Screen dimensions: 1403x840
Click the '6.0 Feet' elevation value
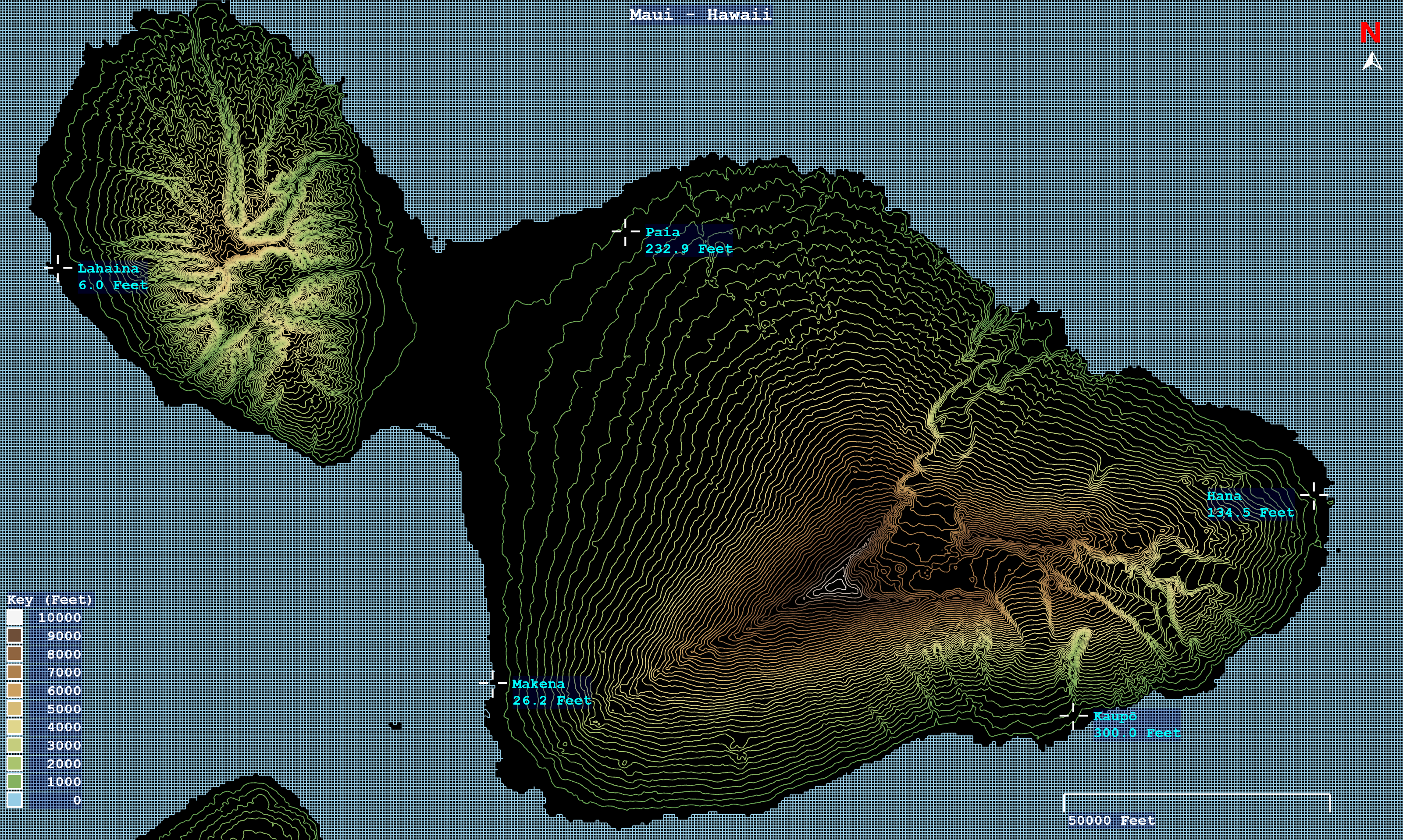[113, 285]
